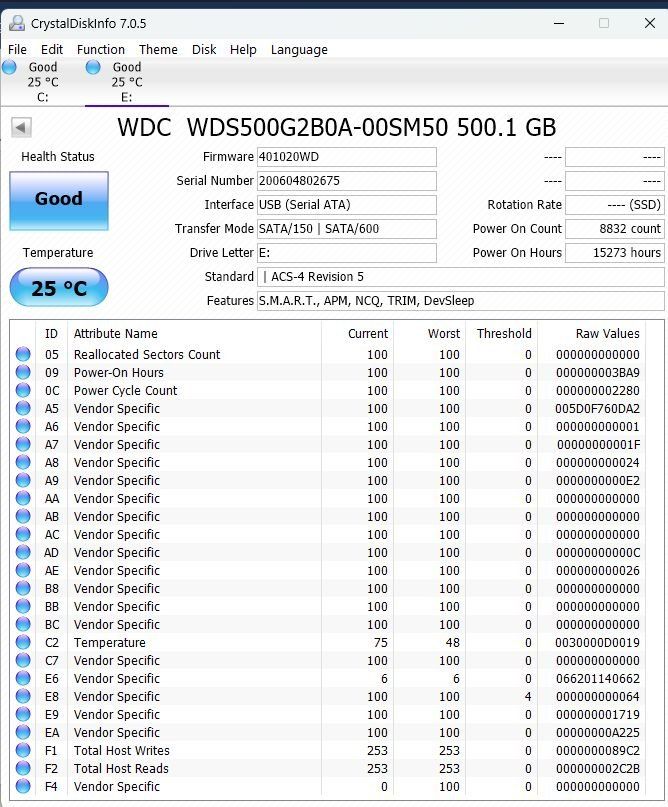
Task: Click the Current column header
Action: [358, 334]
